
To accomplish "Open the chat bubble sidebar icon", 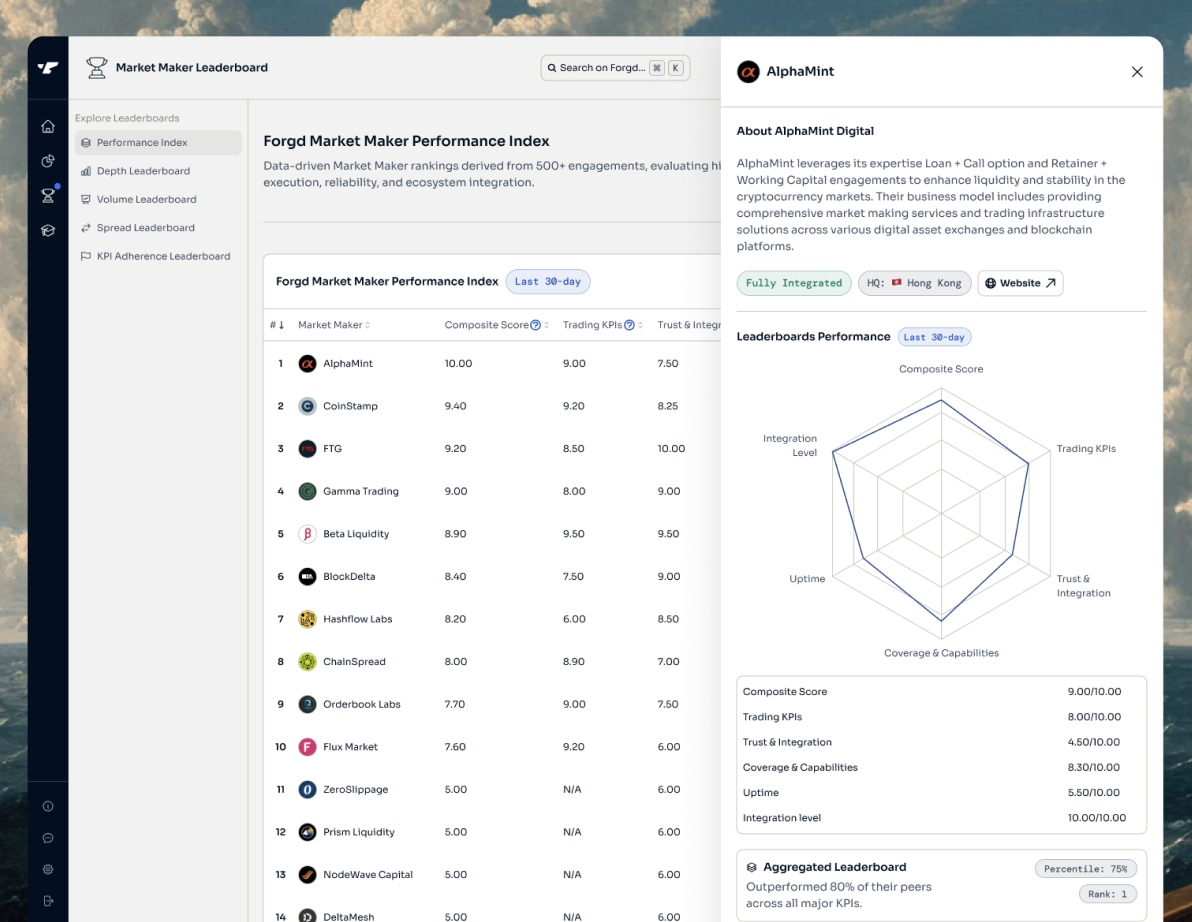I will pyautogui.click(x=48, y=838).
